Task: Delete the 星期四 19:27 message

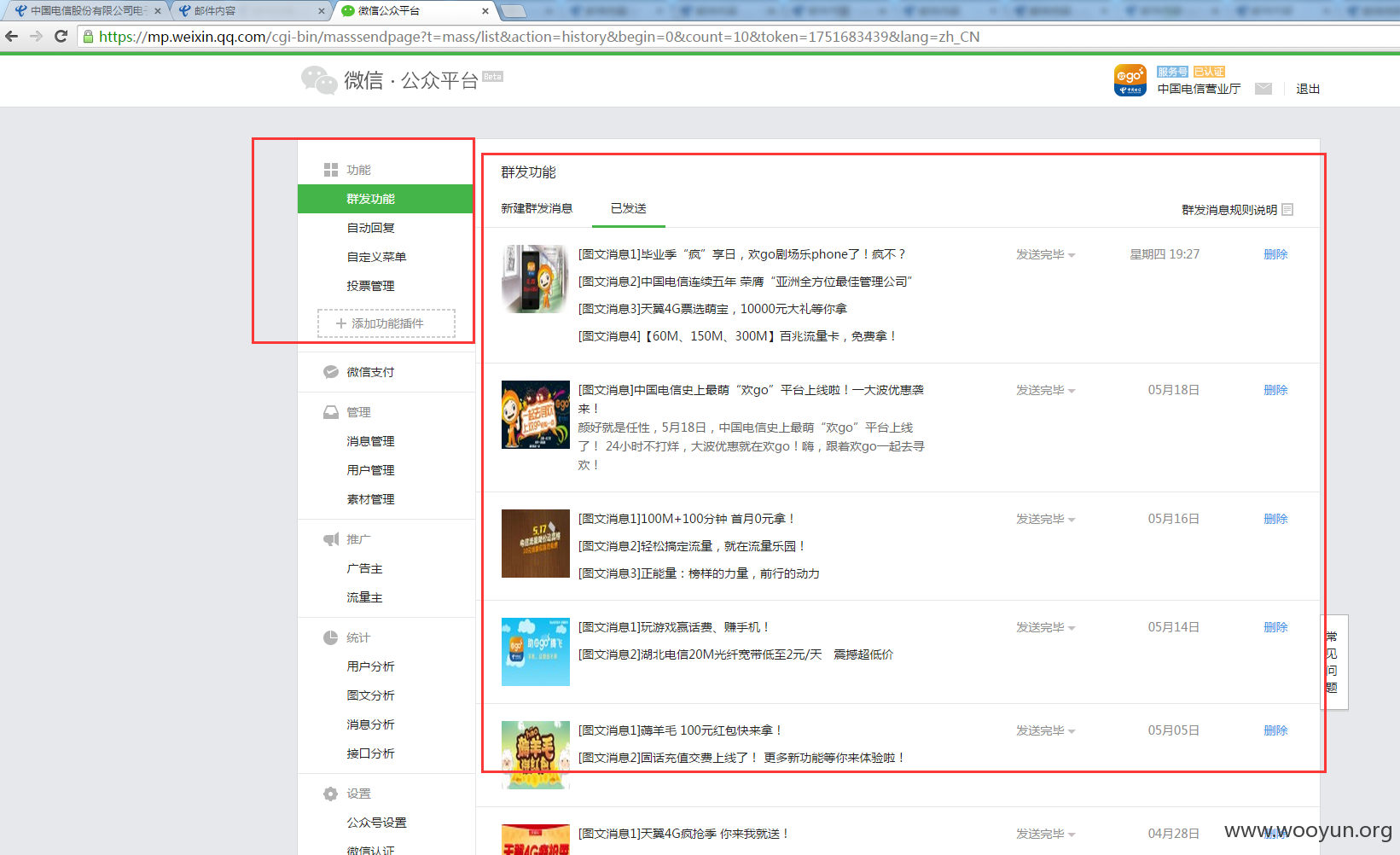Action: pos(1275,254)
